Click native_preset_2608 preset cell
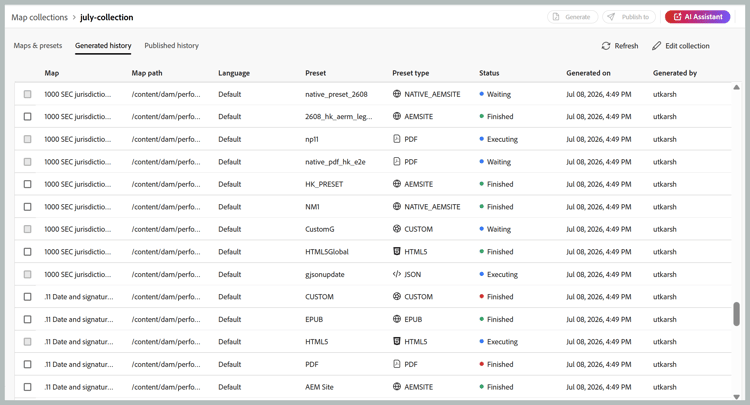The height and width of the screenshot is (405, 750). pos(336,94)
